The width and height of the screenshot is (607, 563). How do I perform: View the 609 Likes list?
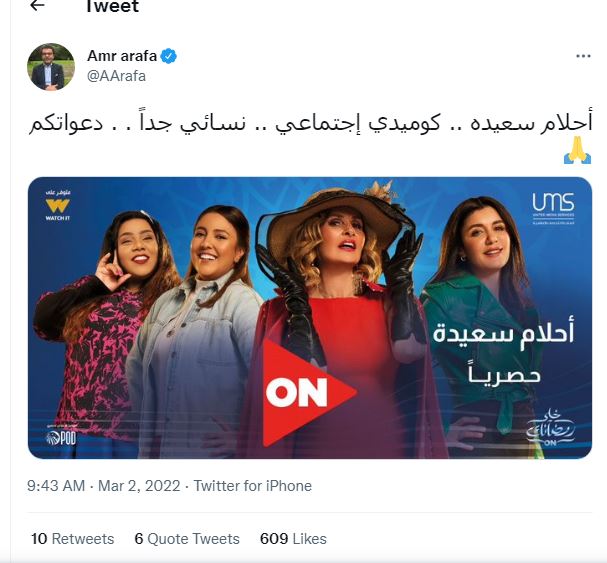point(293,539)
